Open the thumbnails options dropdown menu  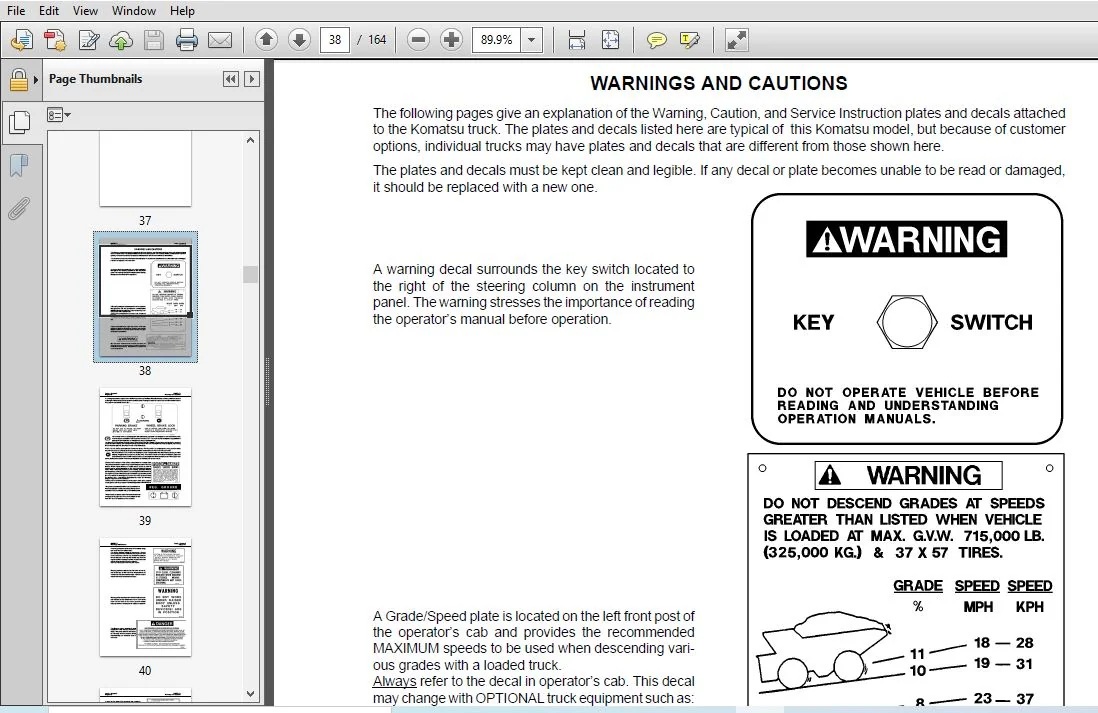coord(59,115)
